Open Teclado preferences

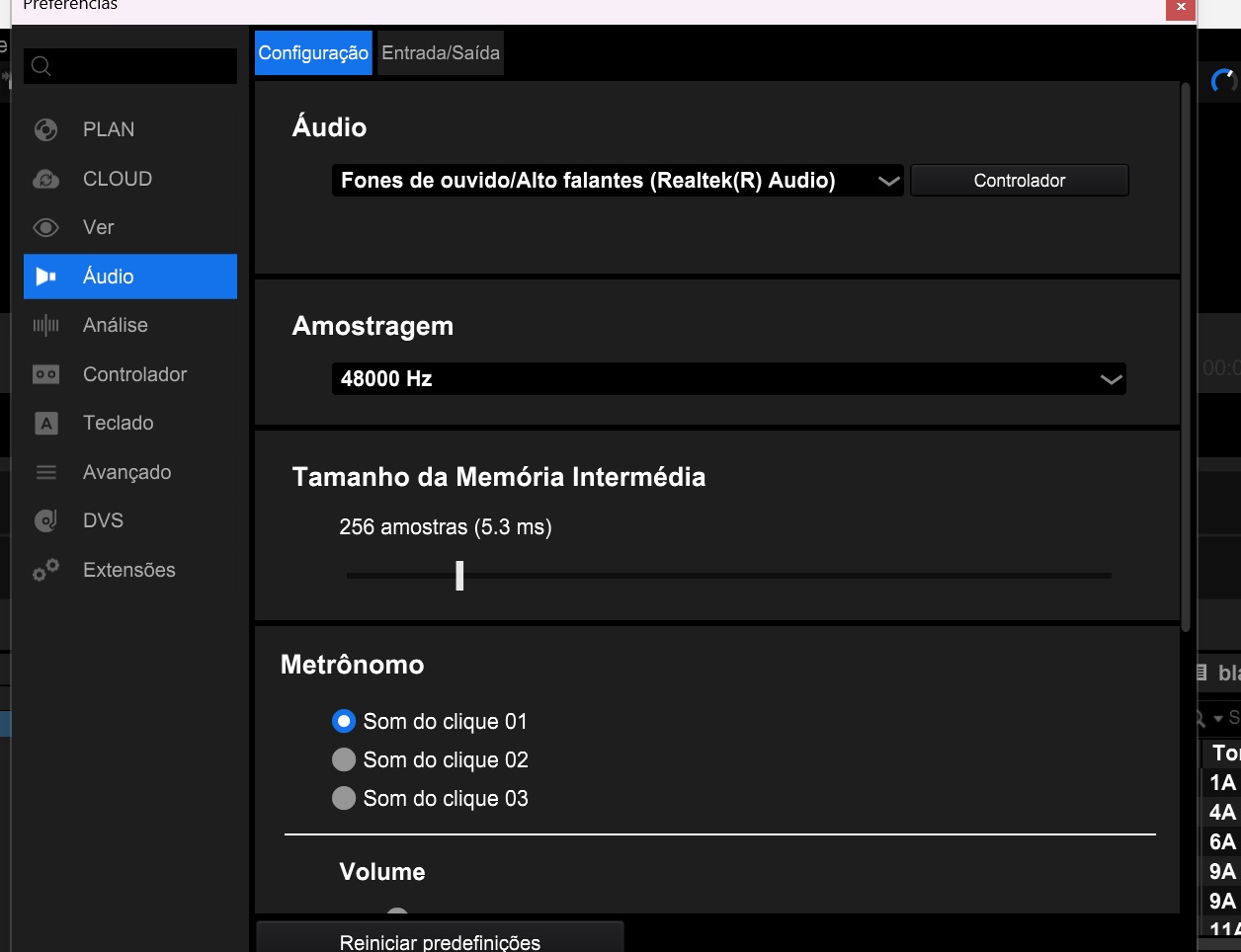coord(119,423)
